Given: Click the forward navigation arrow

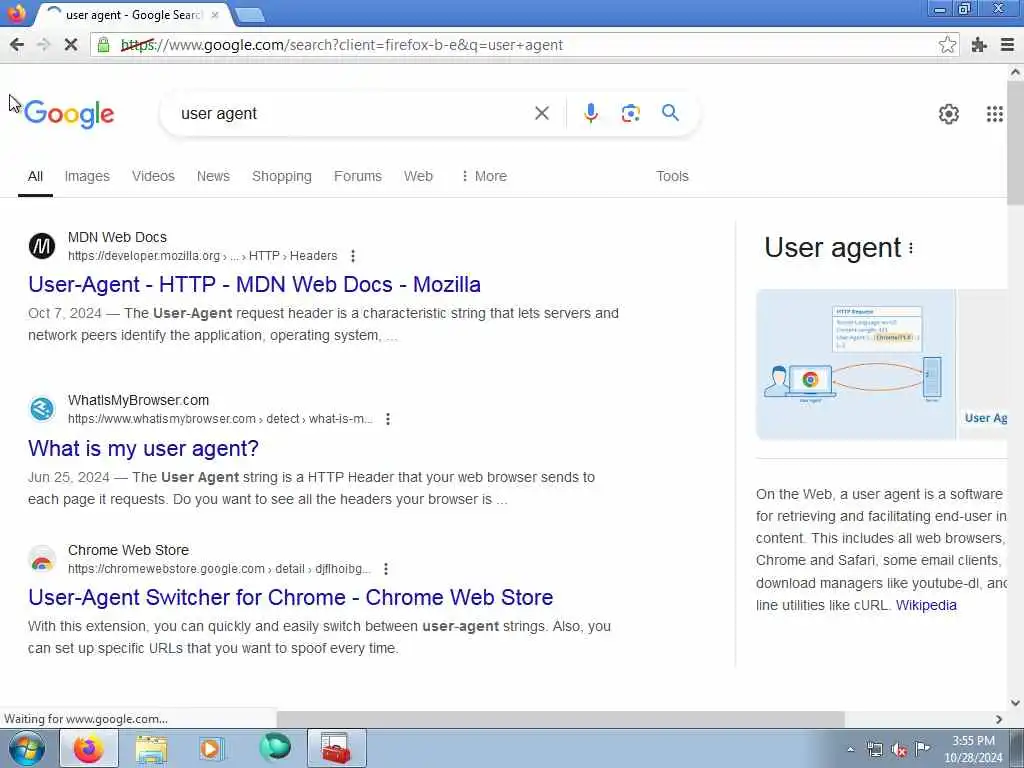Looking at the screenshot, I should coord(43,44).
